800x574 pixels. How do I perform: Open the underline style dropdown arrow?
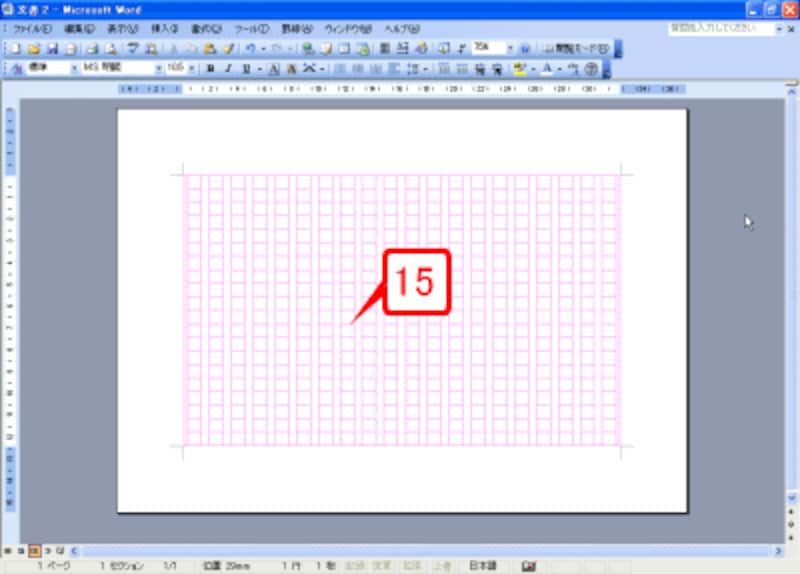260,69
